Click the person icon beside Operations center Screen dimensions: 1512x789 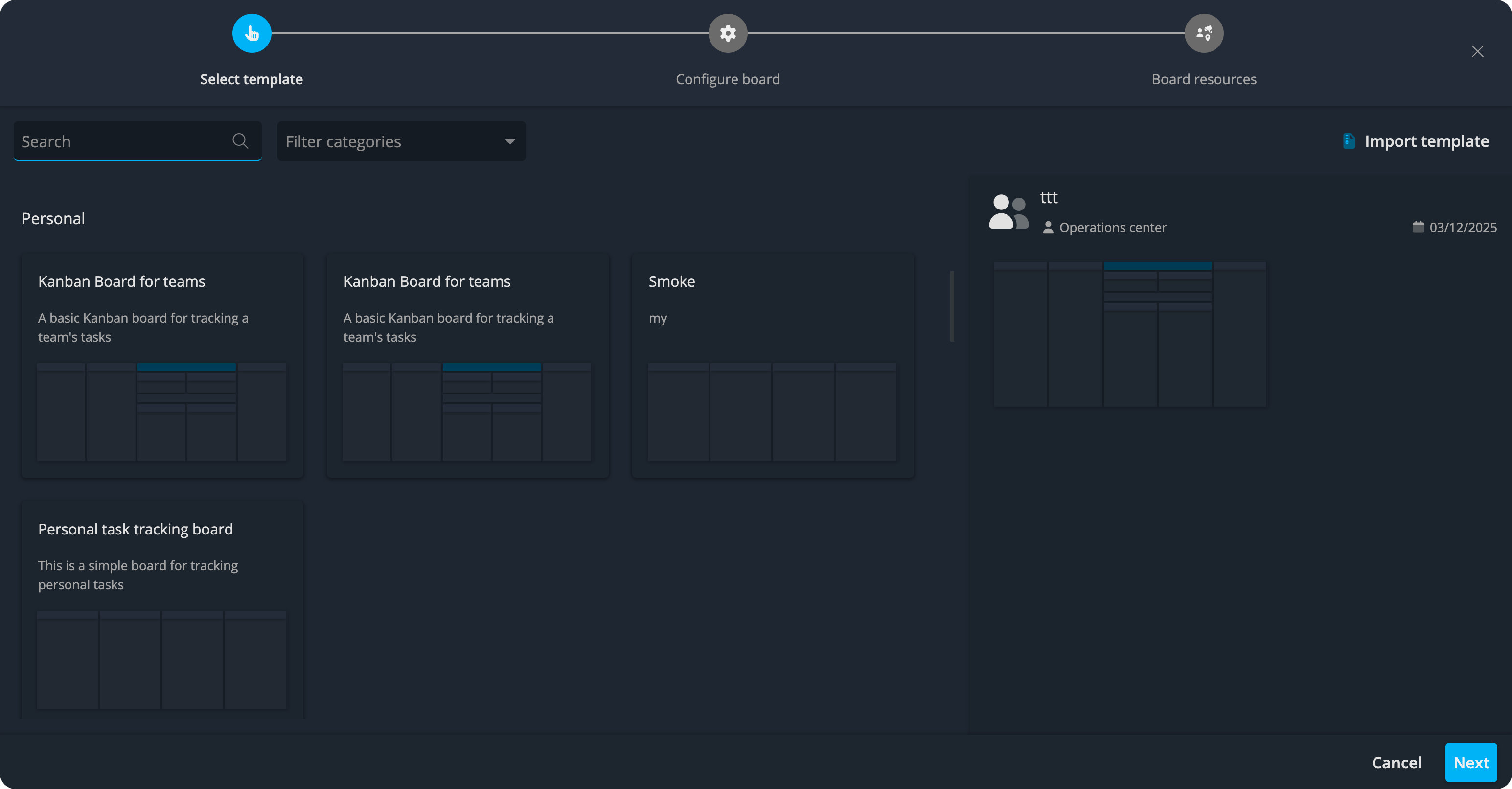[x=1048, y=227]
